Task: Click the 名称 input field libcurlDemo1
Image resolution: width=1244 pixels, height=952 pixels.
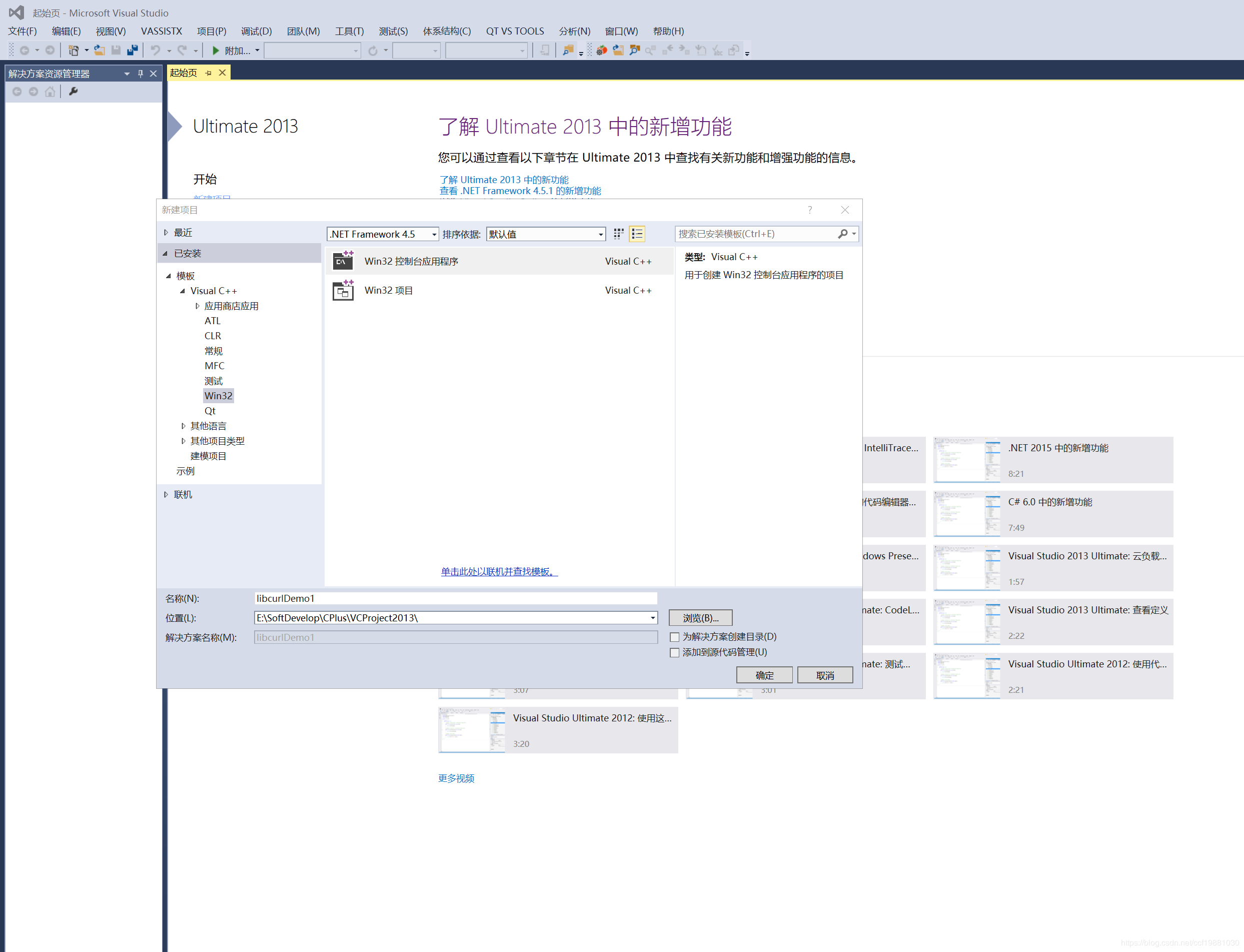Action: point(456,598)
